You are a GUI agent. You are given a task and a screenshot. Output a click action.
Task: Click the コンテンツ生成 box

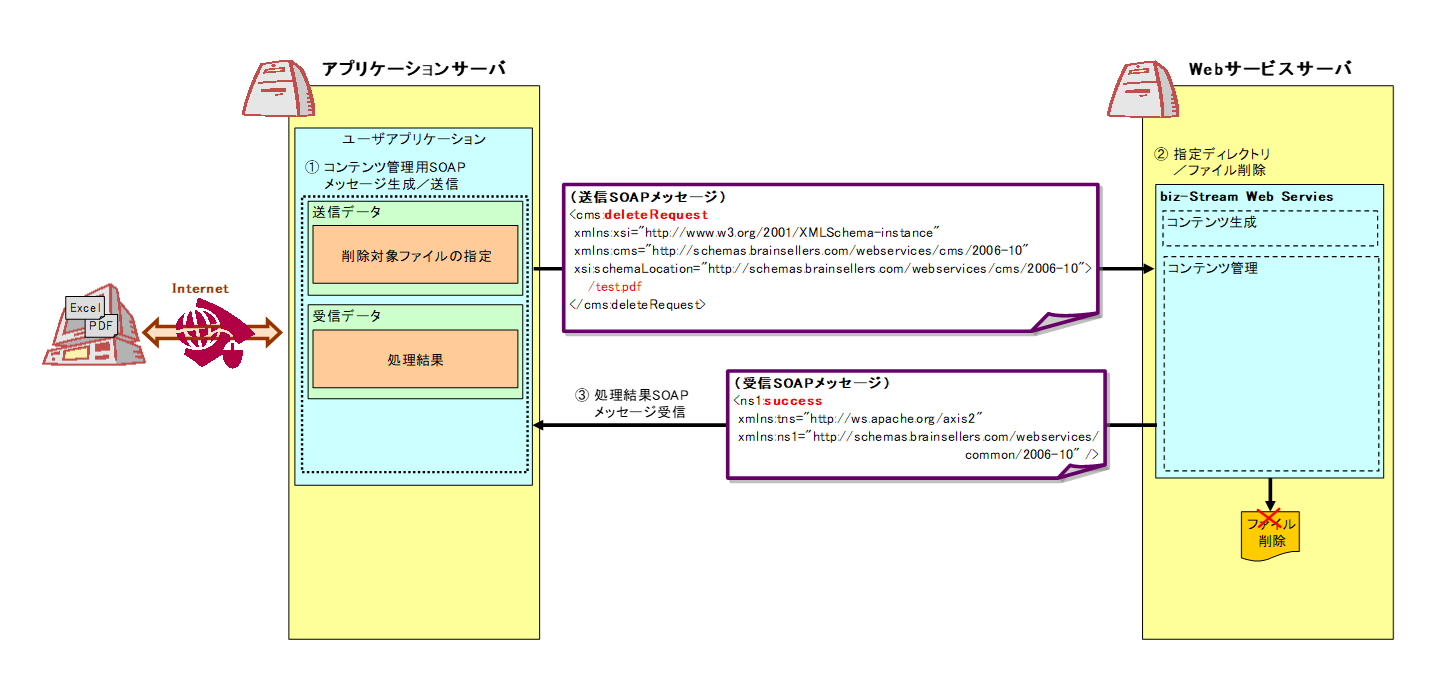[x=1271, y=229]
